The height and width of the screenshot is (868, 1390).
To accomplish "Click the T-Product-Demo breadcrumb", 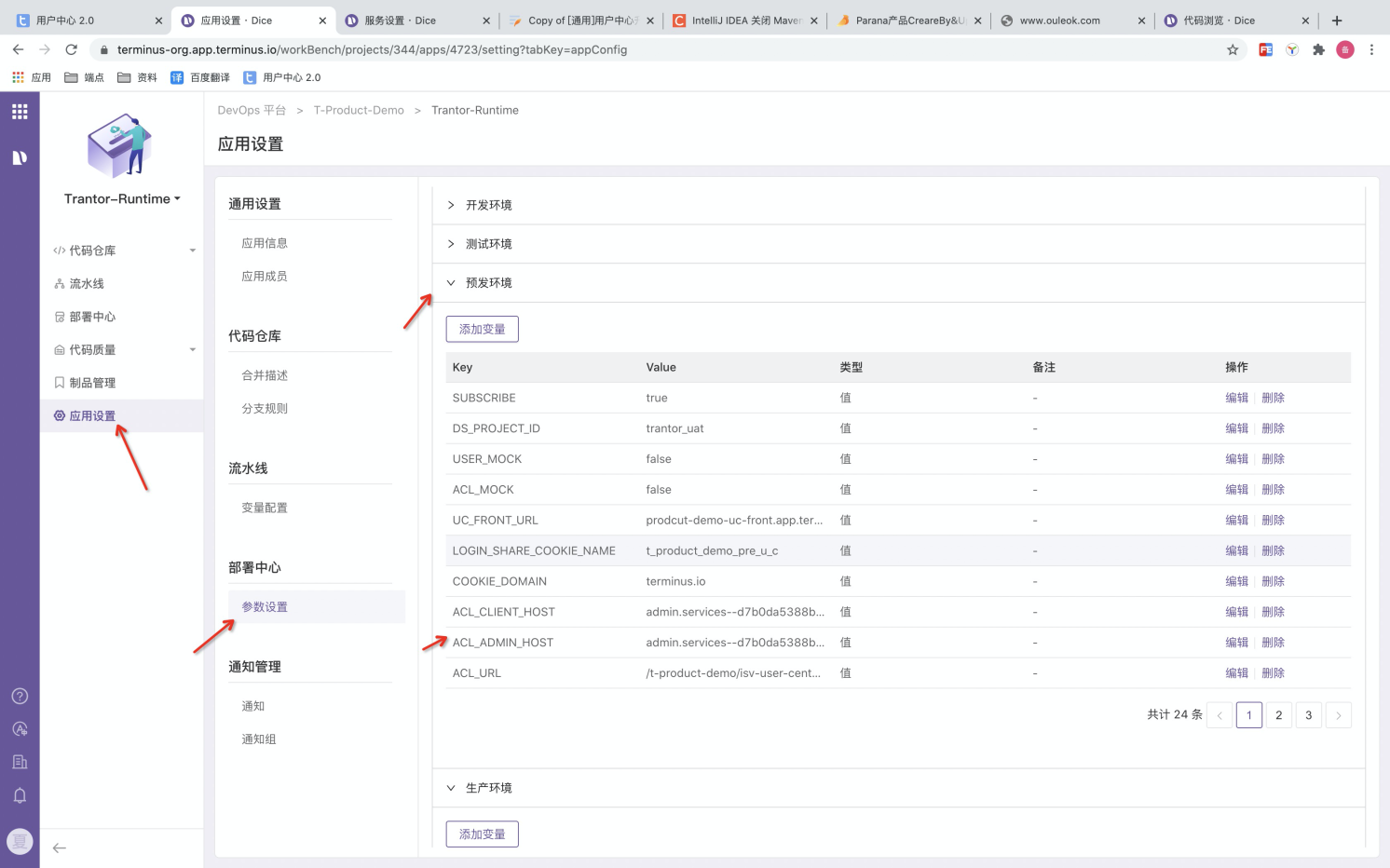I will pos(359,110).
